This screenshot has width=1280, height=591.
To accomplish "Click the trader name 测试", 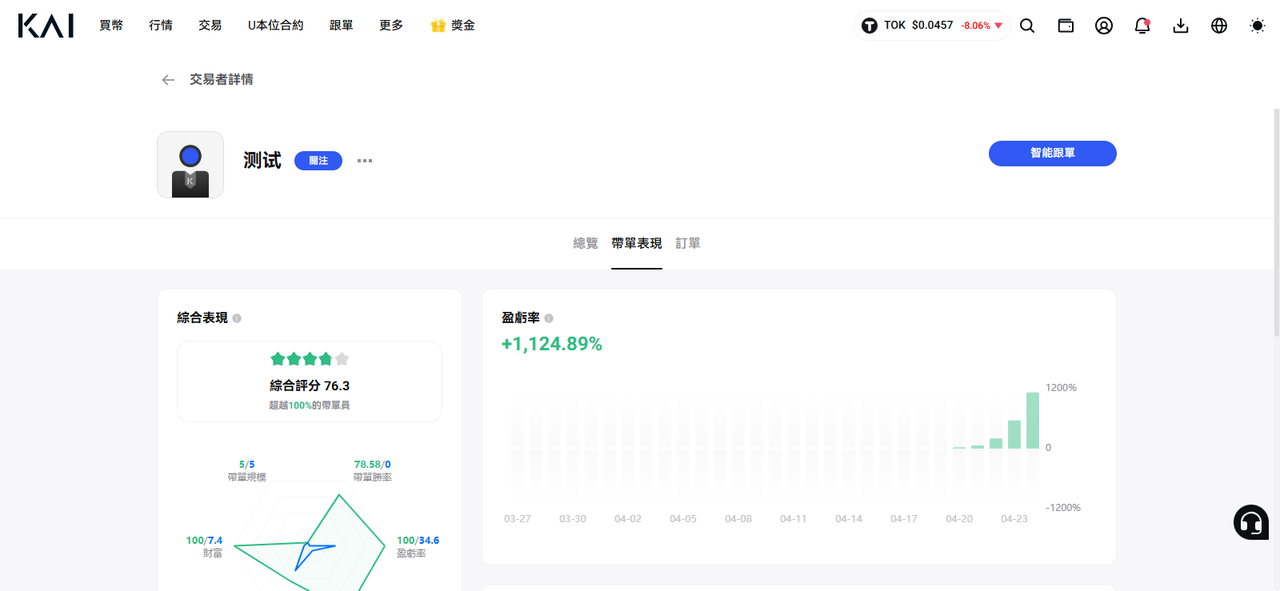I will pyautogui.click(x=262, y=160).
